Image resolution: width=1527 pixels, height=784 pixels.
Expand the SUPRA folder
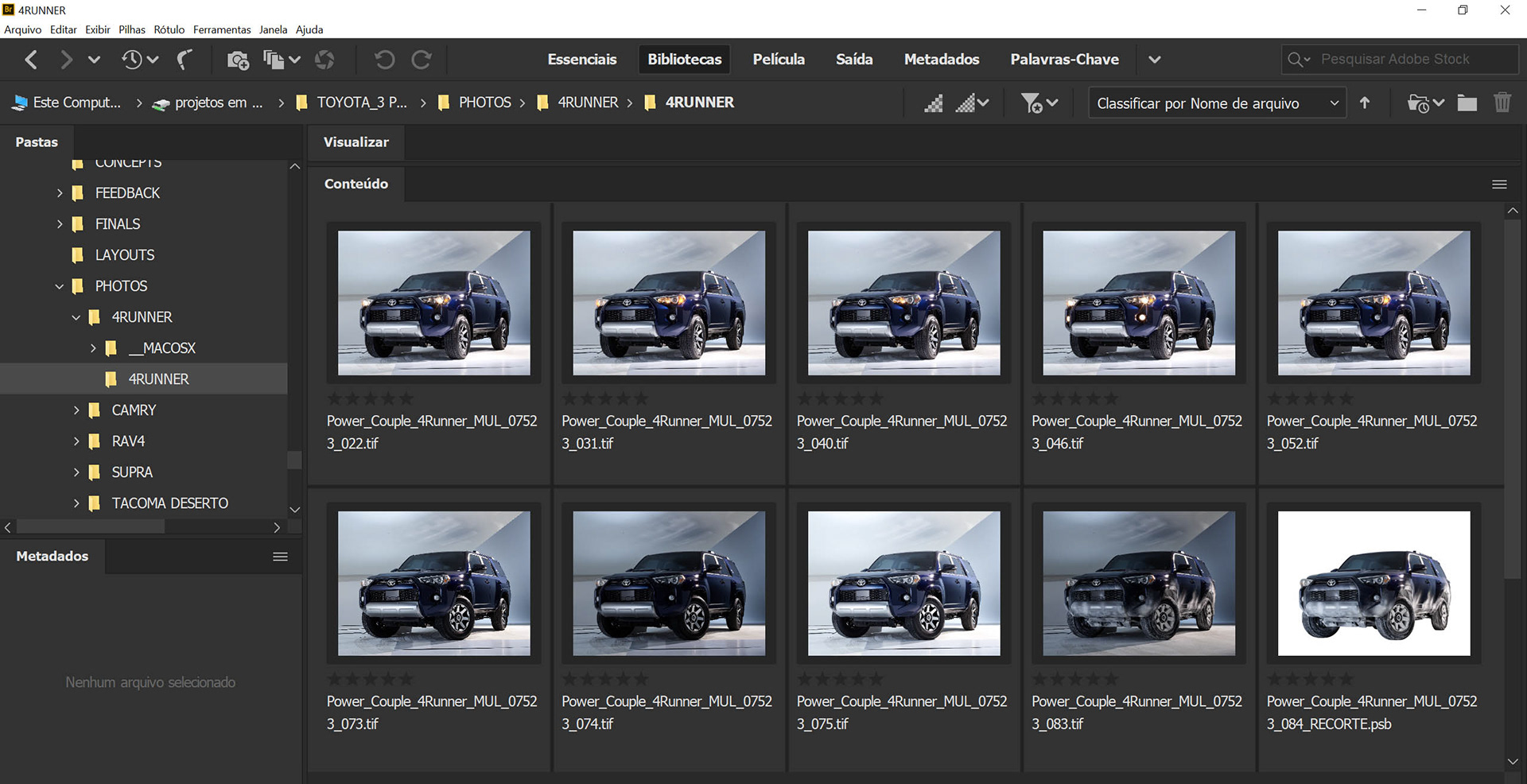(x=76, y=472)
